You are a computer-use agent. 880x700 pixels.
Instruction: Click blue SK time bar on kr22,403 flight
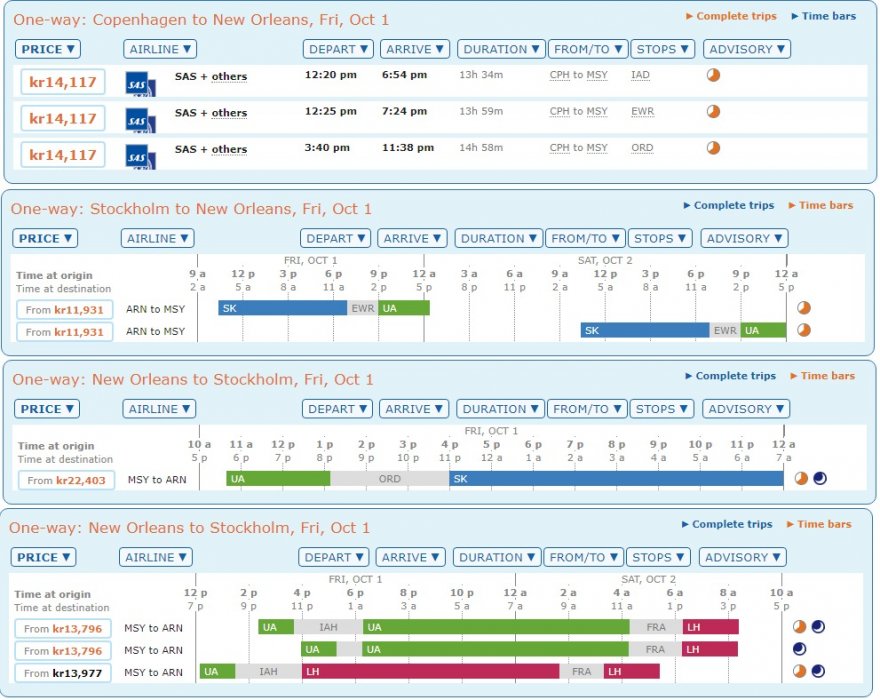pos(615,479)
